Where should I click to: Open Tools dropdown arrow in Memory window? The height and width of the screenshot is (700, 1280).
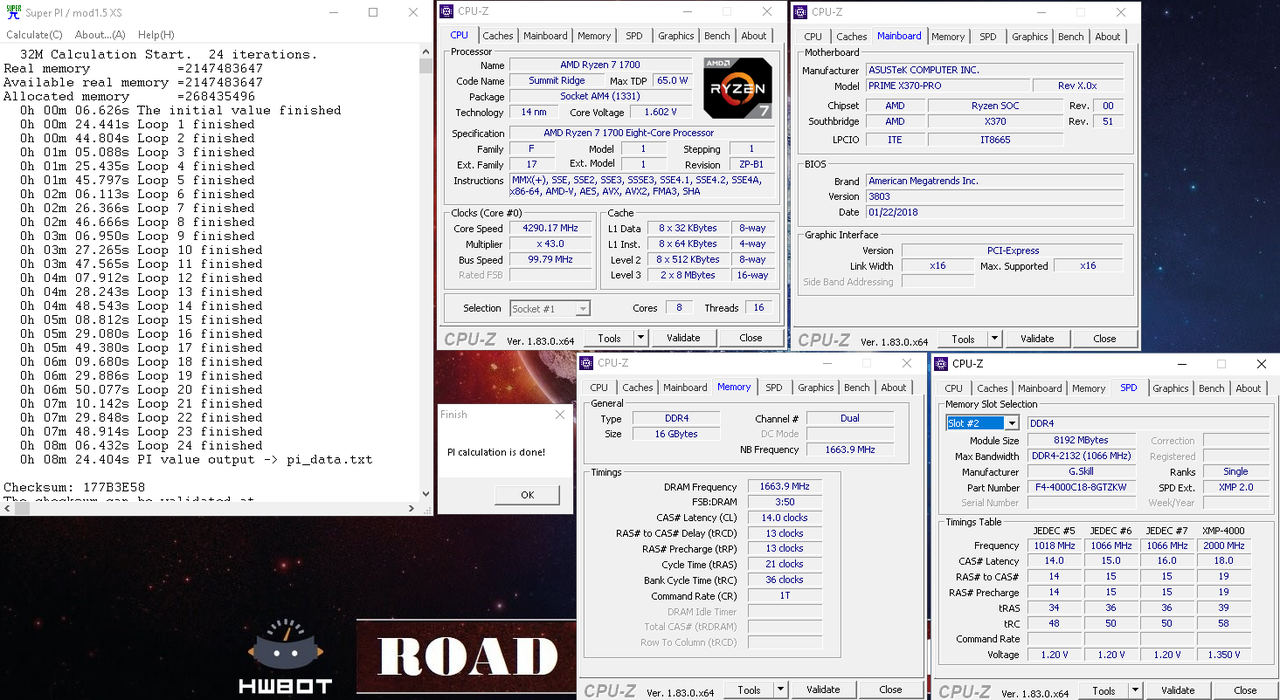(781, 690)
